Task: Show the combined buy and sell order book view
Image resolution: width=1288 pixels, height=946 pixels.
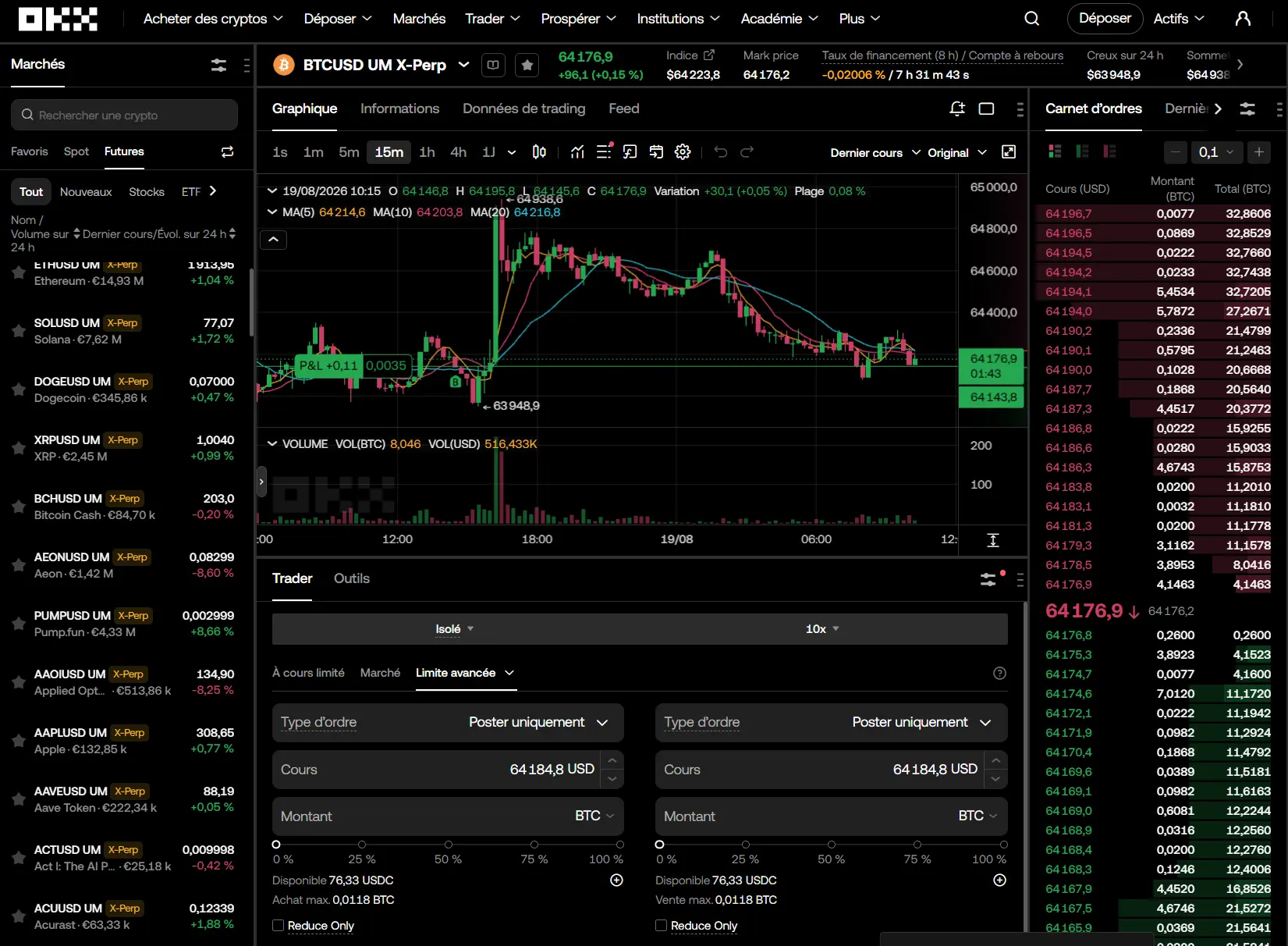Action: [1055, 151]
